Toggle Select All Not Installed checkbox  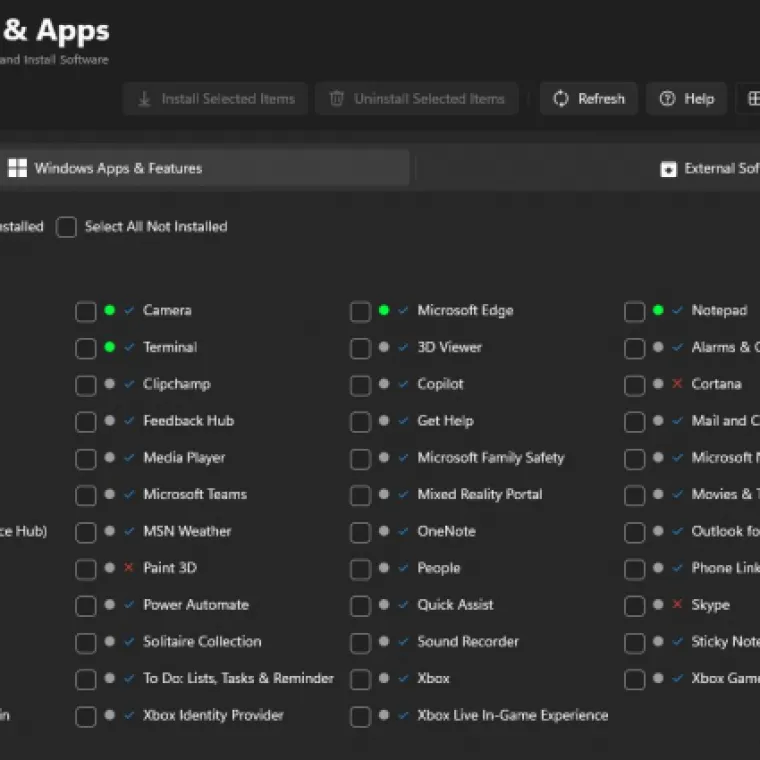point(66,227)
